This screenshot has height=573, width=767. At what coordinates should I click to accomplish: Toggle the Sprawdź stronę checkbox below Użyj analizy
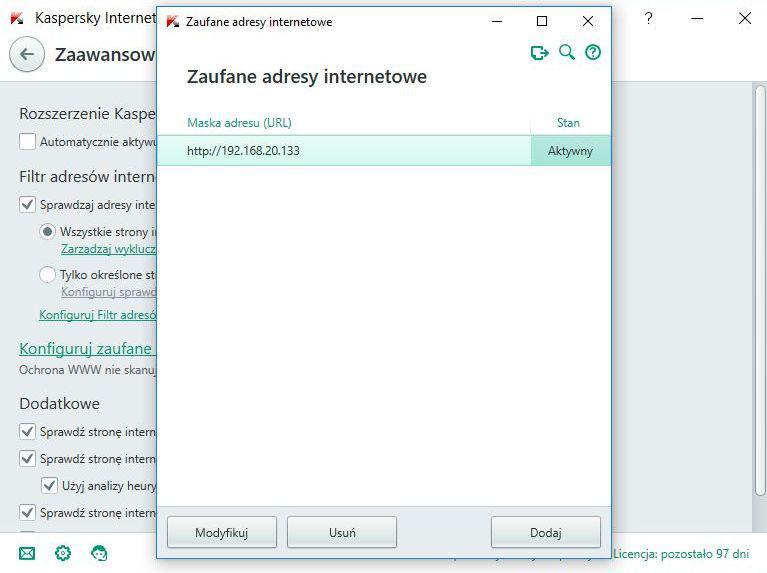[x=27, y=512]
